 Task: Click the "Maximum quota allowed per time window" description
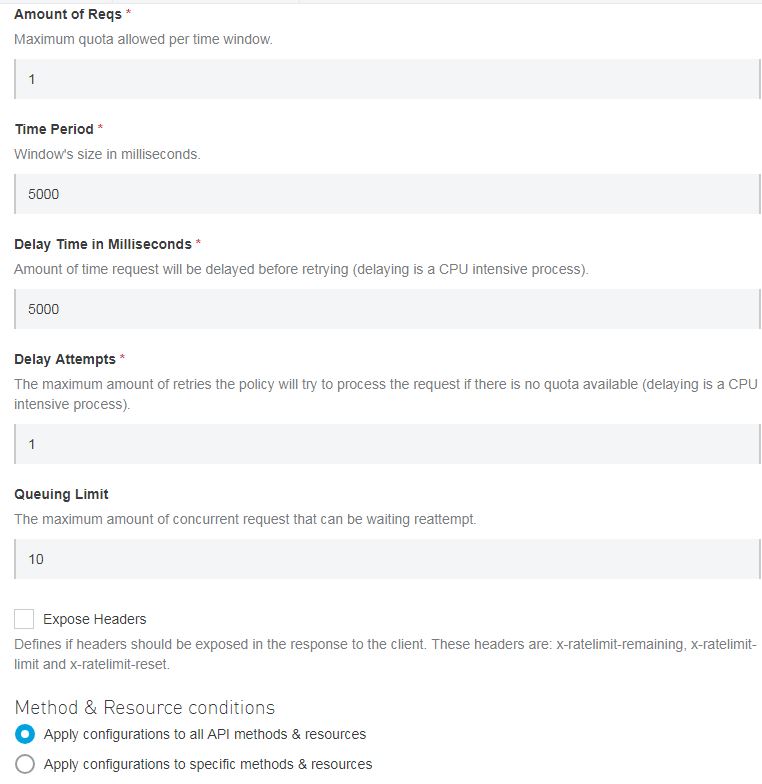(143, 40)
